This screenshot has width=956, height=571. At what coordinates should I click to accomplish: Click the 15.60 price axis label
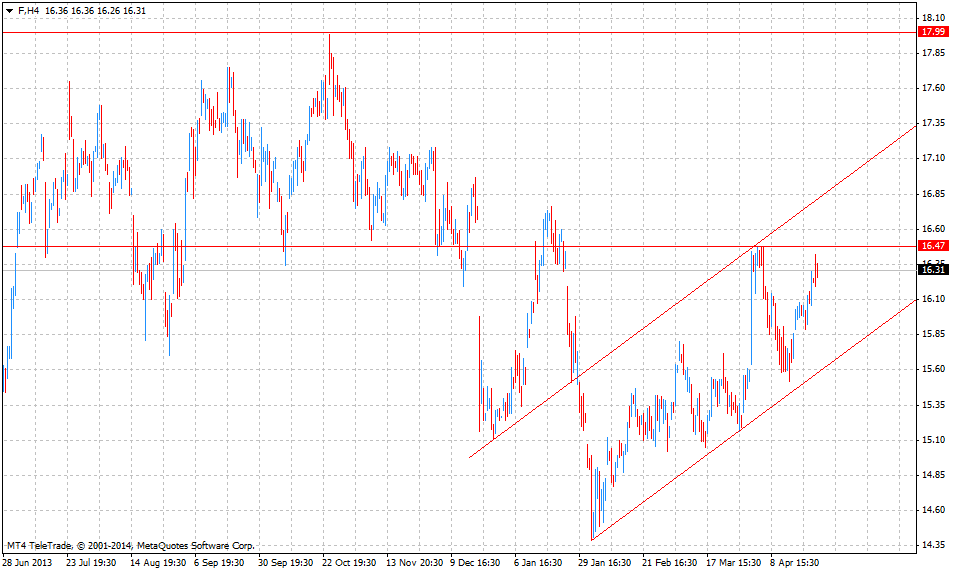tap(933, 369)
